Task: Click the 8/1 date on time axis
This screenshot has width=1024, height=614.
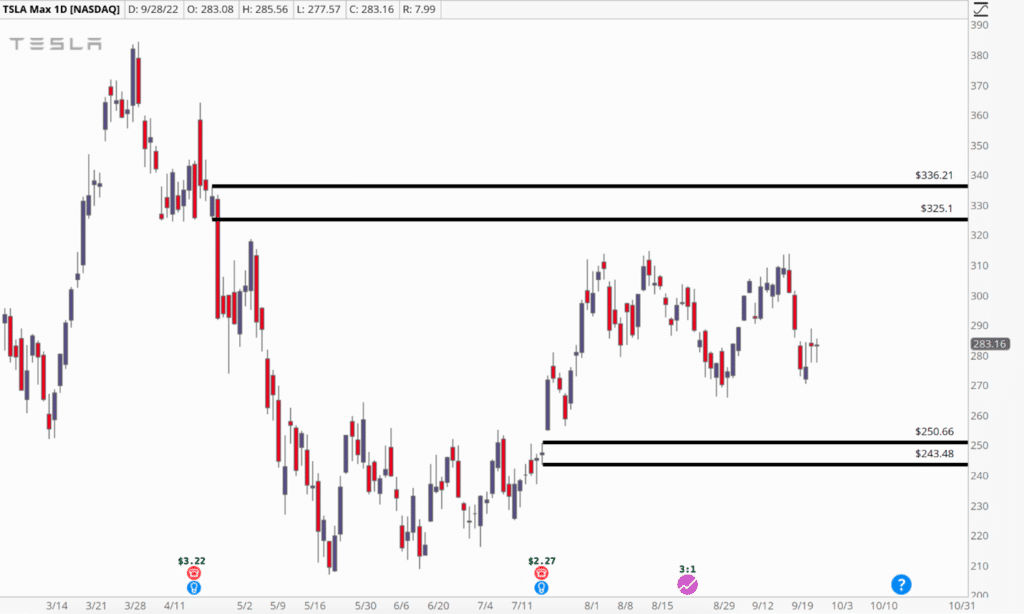Action: [592, 606]
